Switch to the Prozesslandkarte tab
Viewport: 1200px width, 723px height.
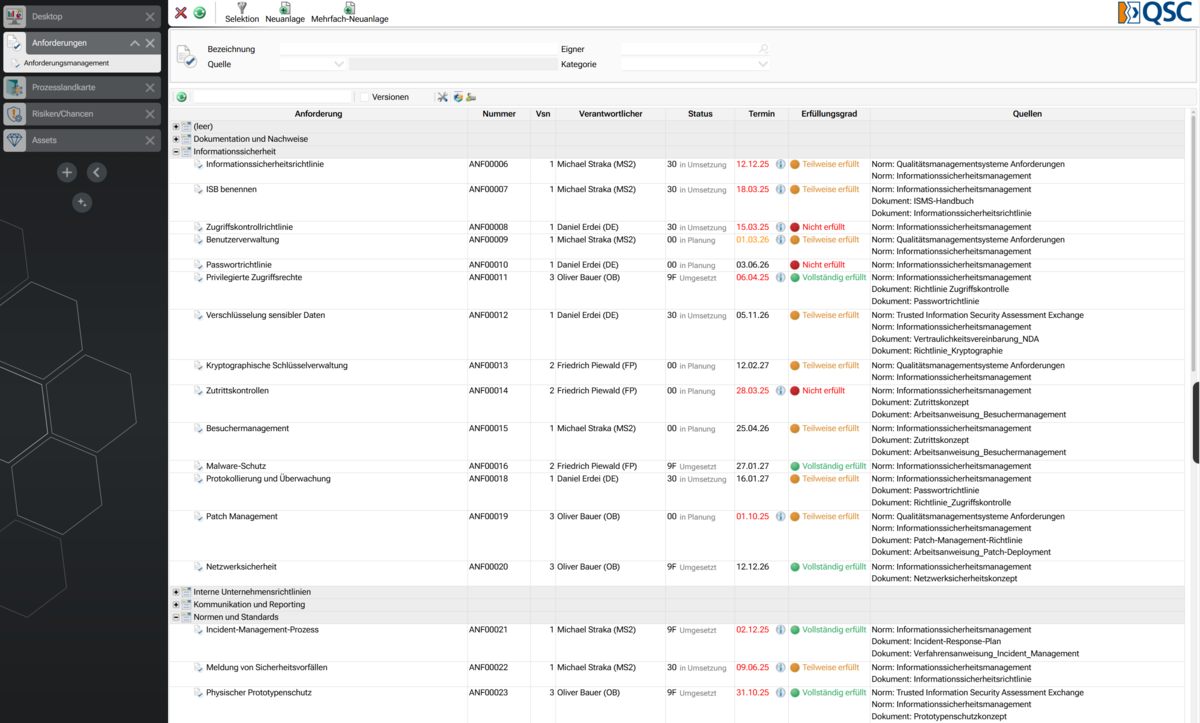click(x=81, y=87)
